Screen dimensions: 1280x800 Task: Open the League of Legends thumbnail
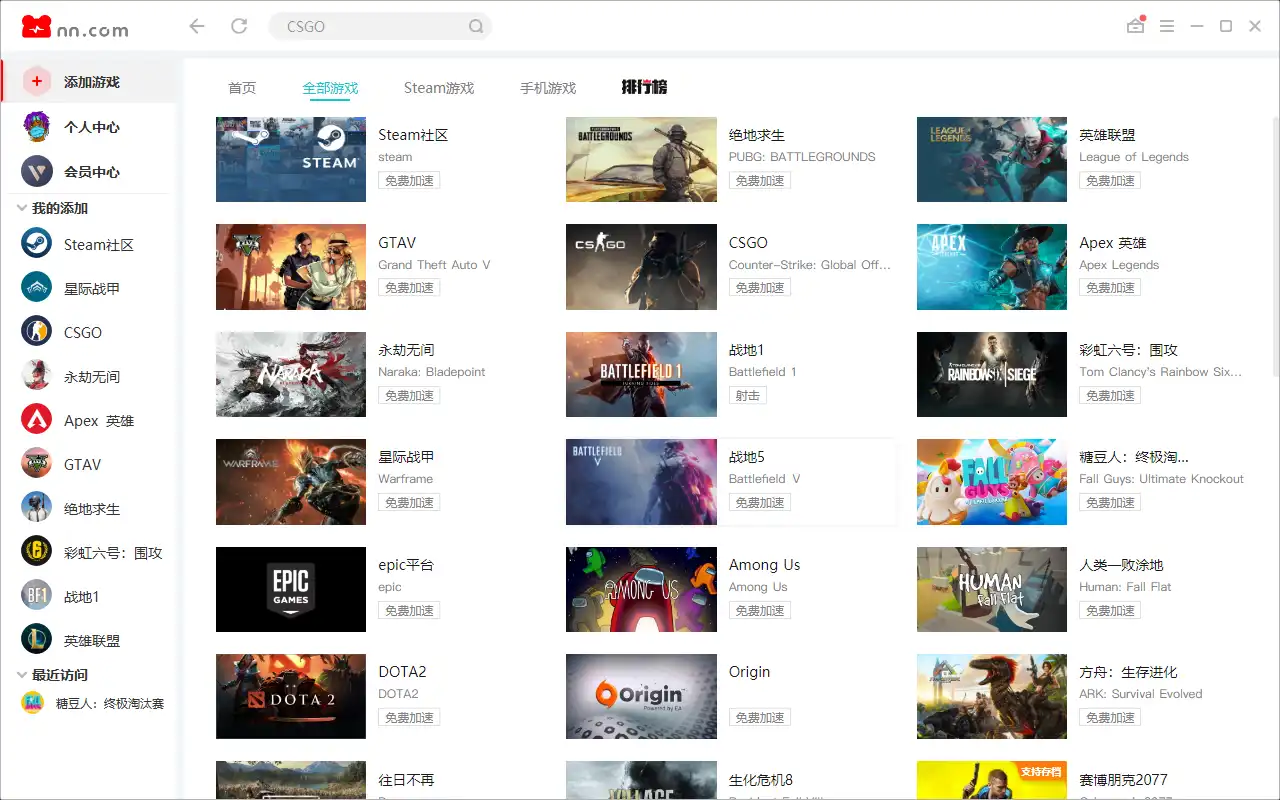click(x=992, y=159)
